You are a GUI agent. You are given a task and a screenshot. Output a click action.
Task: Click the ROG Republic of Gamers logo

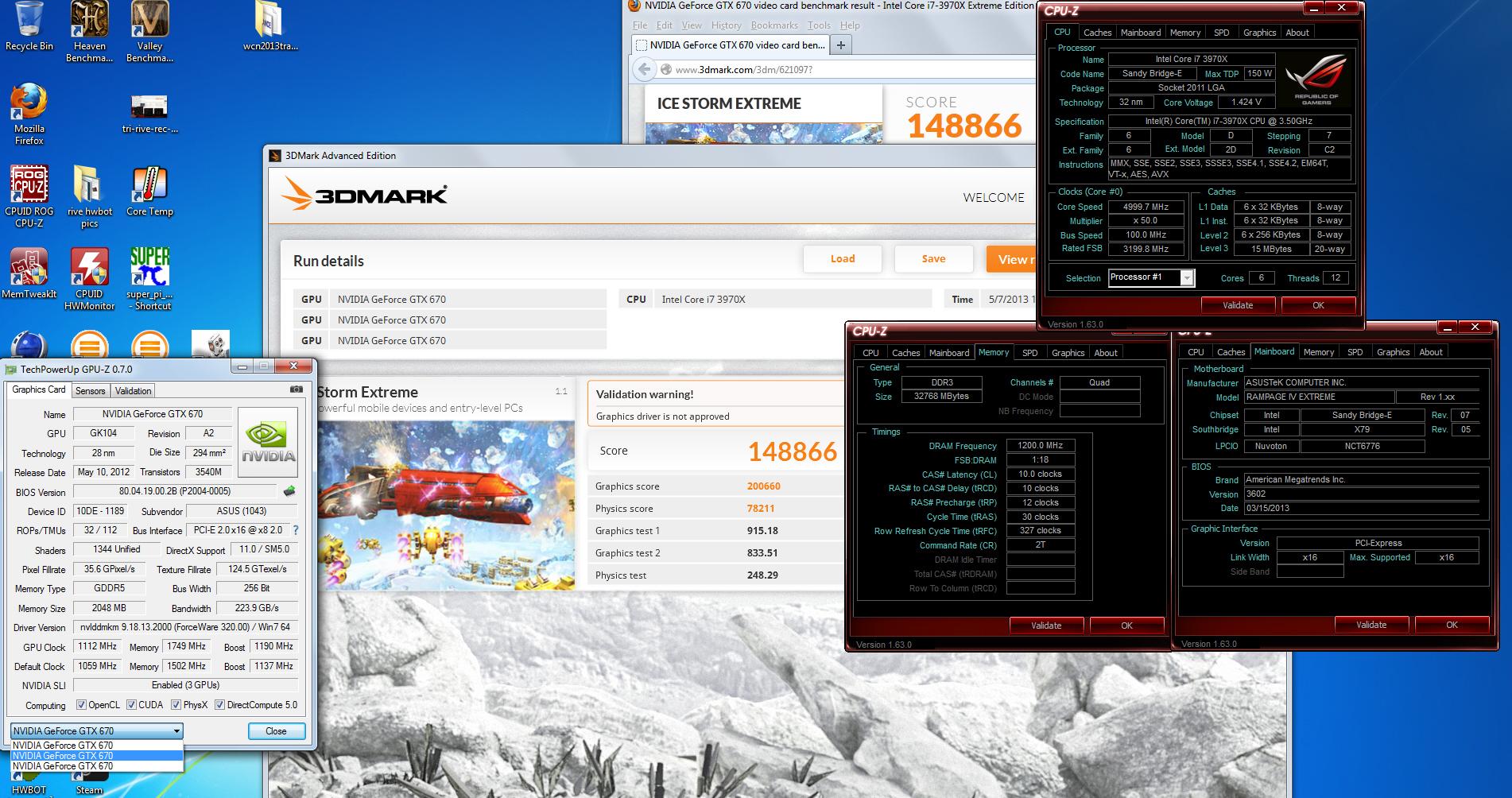(x=1316, y=79)
